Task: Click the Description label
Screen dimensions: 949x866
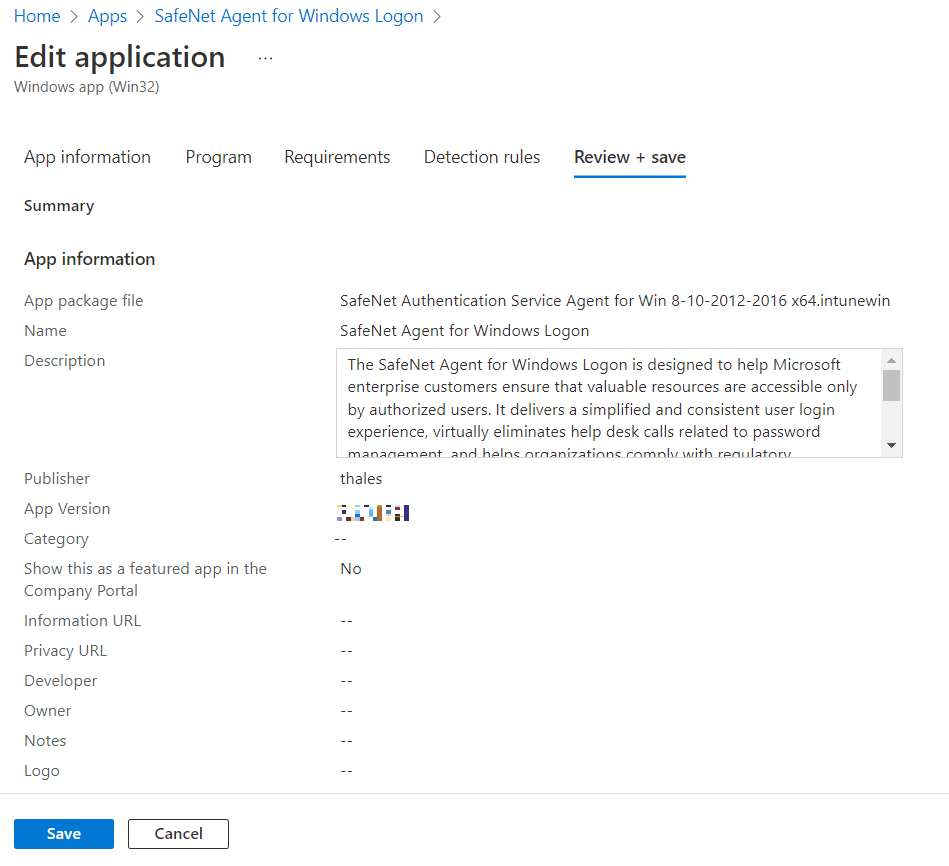Action: [x=65, y=361]
